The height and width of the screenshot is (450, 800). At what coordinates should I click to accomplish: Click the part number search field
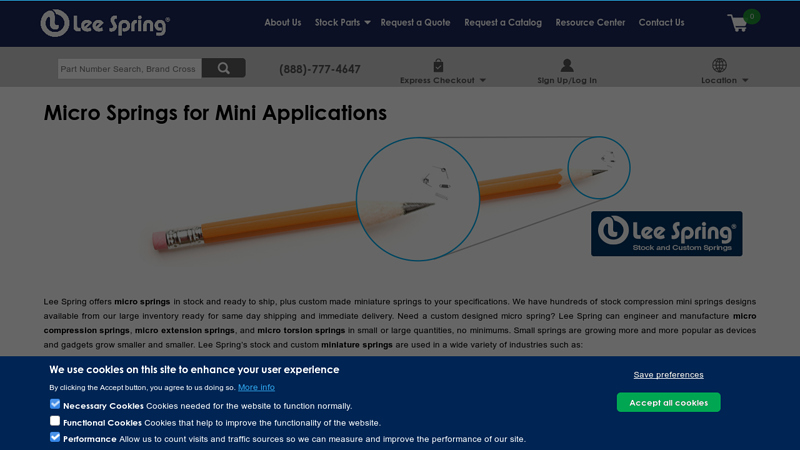[129, 69]
